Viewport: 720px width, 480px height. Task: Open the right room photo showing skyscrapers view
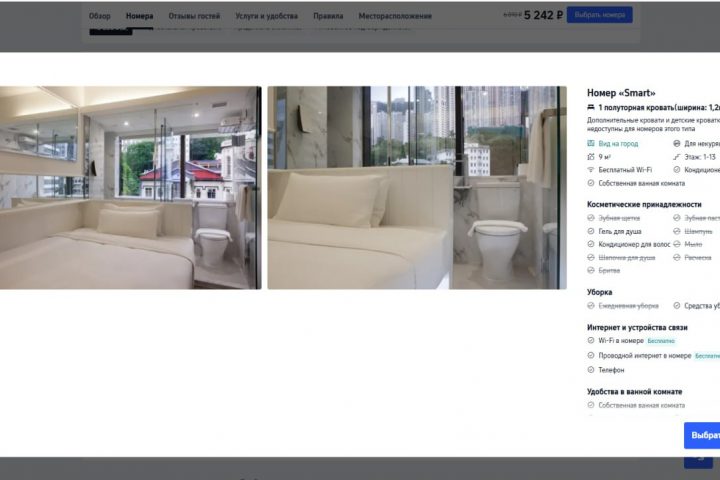click(417, 187)
